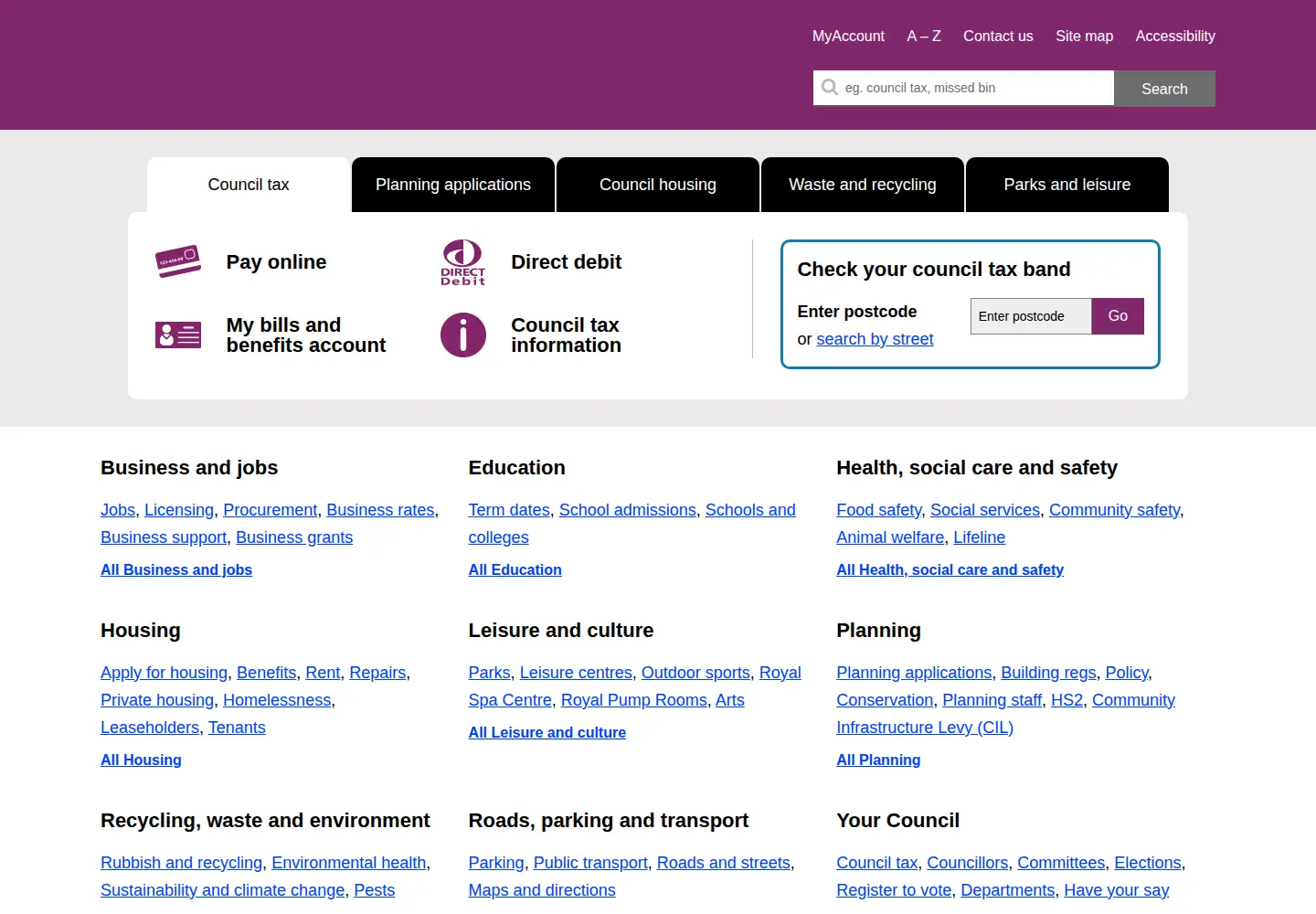This screenshot has height=914, width=1316.
Task: Open the A–Z header link
Action: (924, 37)
